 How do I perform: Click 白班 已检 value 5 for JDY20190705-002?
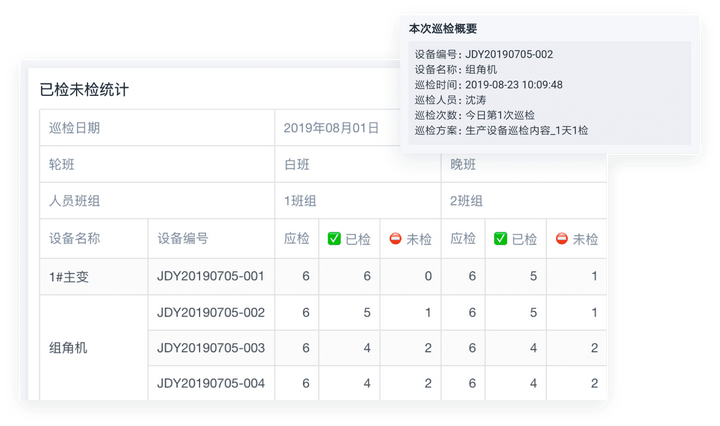click(367, 313)
